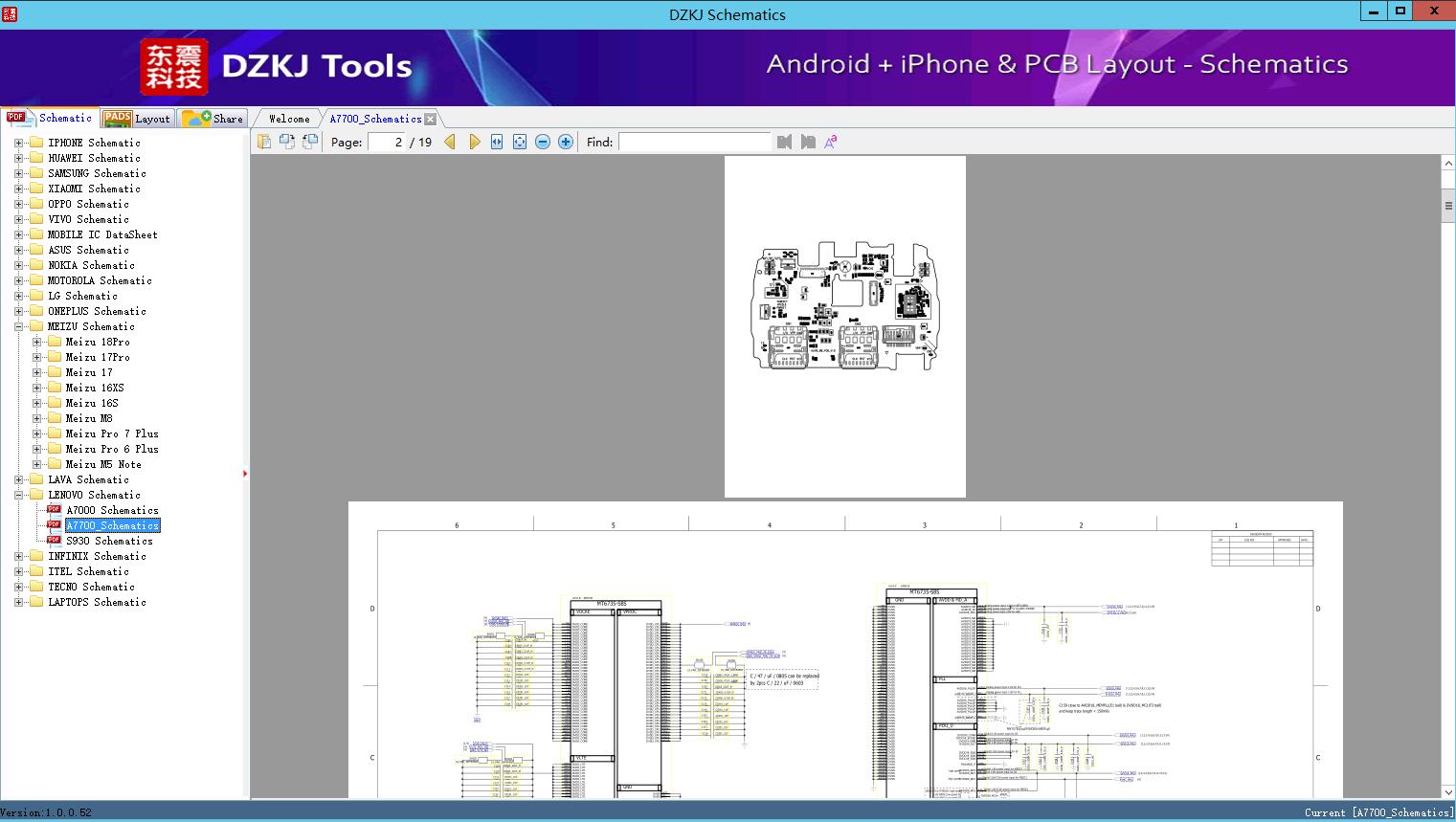This screenshot has height=822, width=1456.
Task: Click the find next icon
Action: (x=808, y=142)
